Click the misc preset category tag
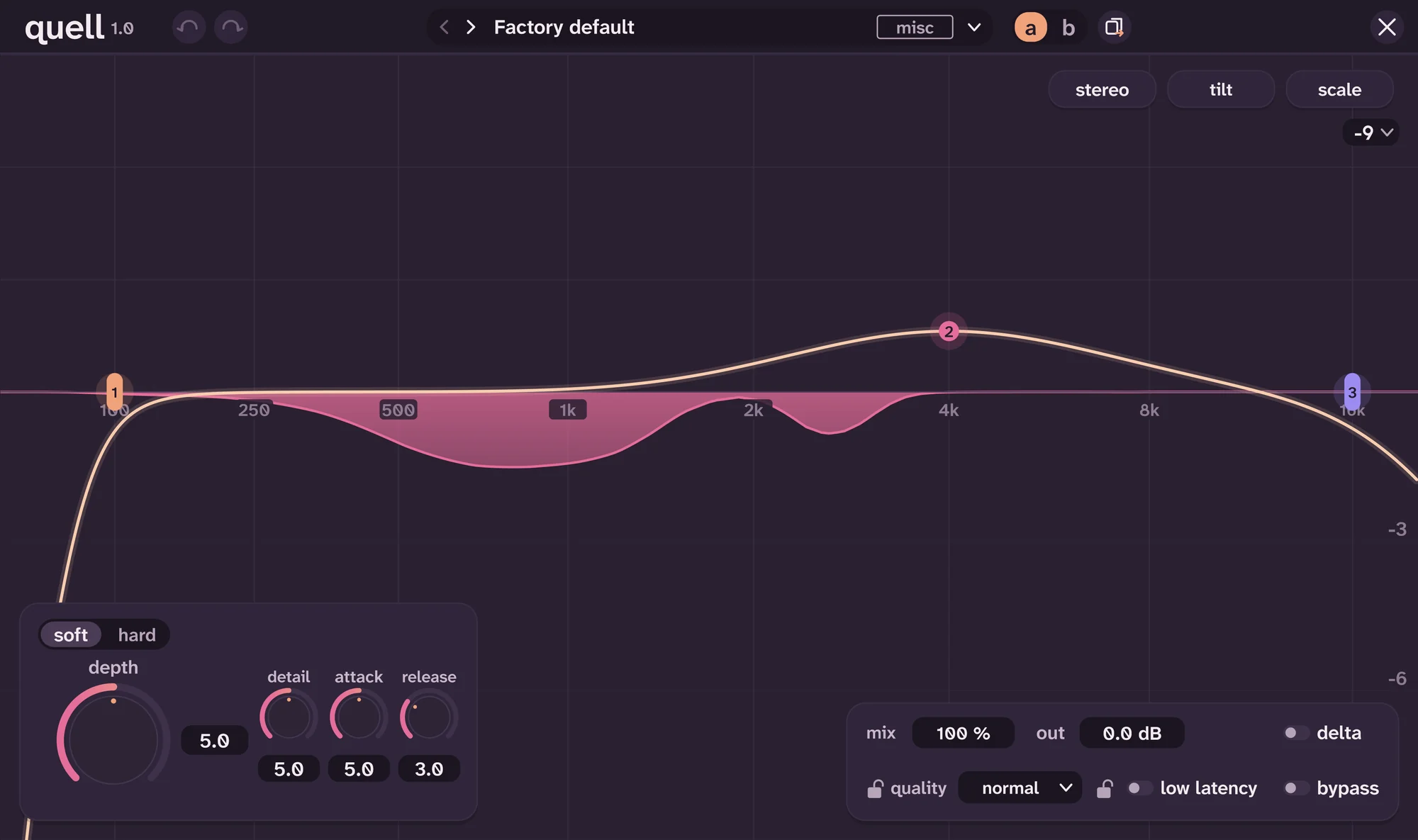 [x=915, y=27]
